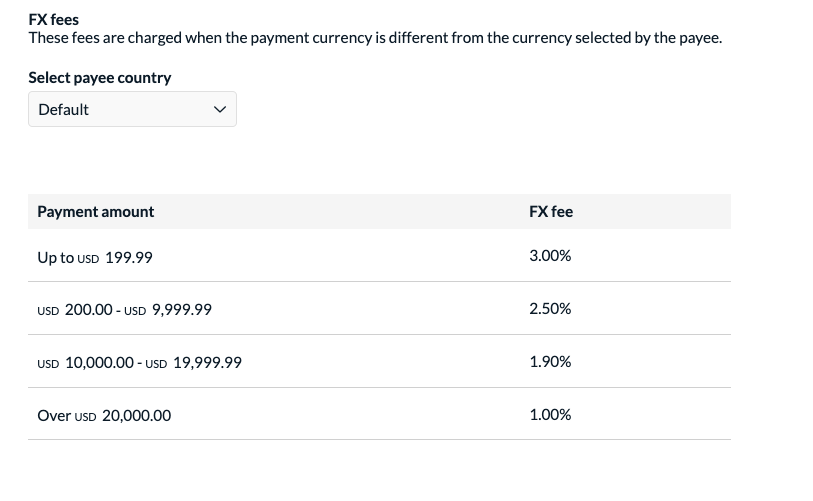Select the 1.00% fee value
Image resolution: width=813 pixels, height=501 pixels.
(550, 415)
